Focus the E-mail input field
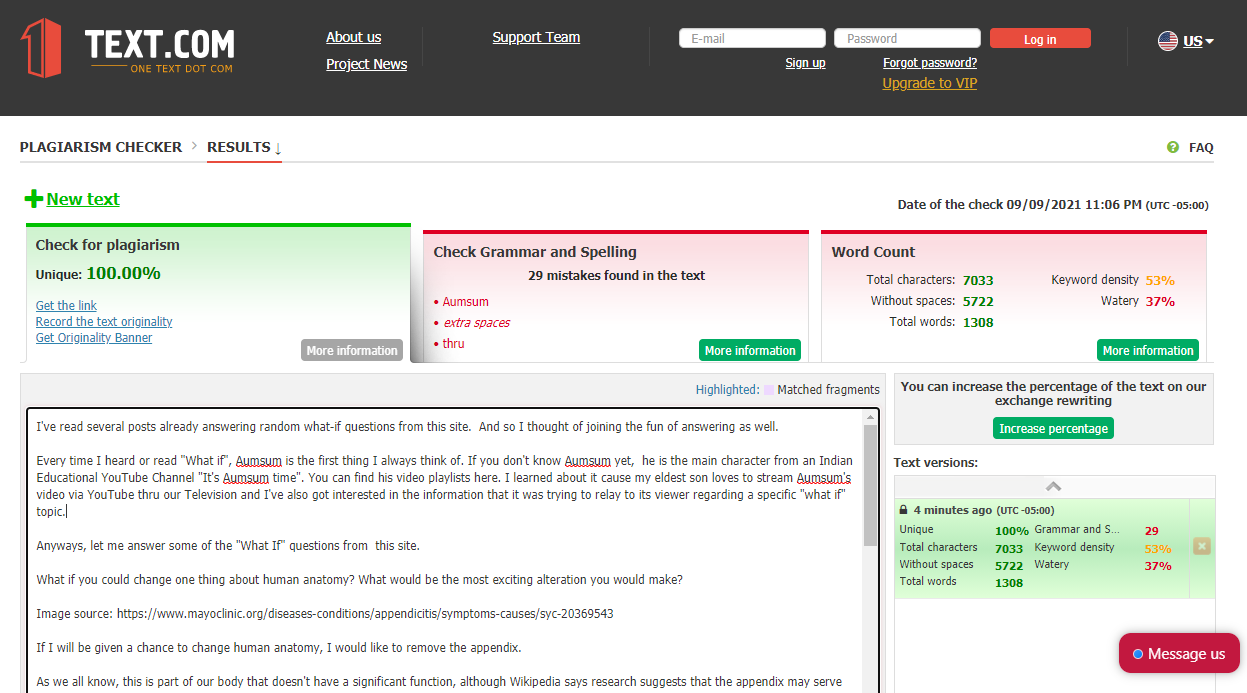The image size is (1247, 693). click(x=752, y=38)
